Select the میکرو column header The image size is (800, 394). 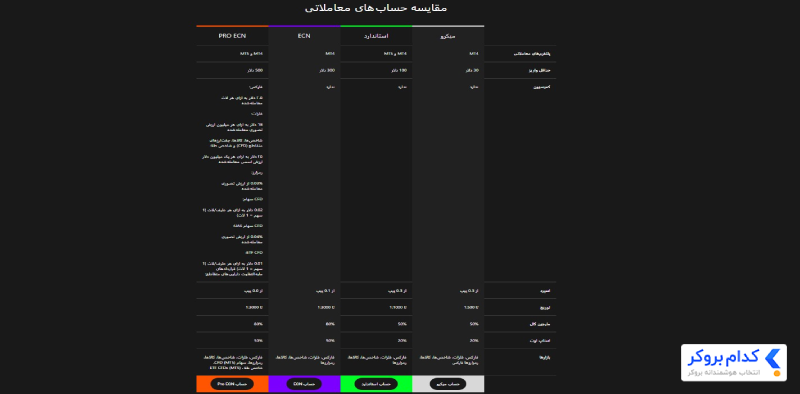coord(448,37)
